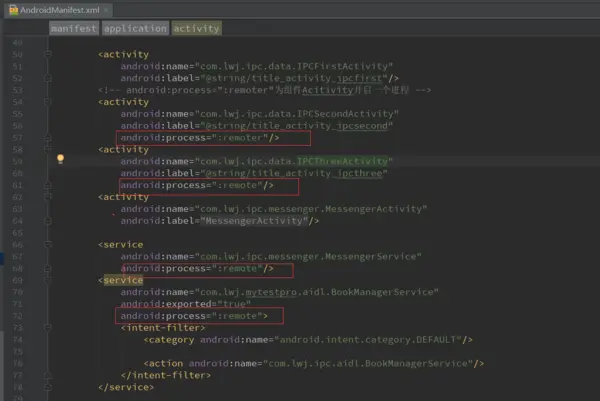The width and height of the screenshot is (600, 401).
Task: Jump to the manifest breadcrumb
Action: [x=74, y=28]
